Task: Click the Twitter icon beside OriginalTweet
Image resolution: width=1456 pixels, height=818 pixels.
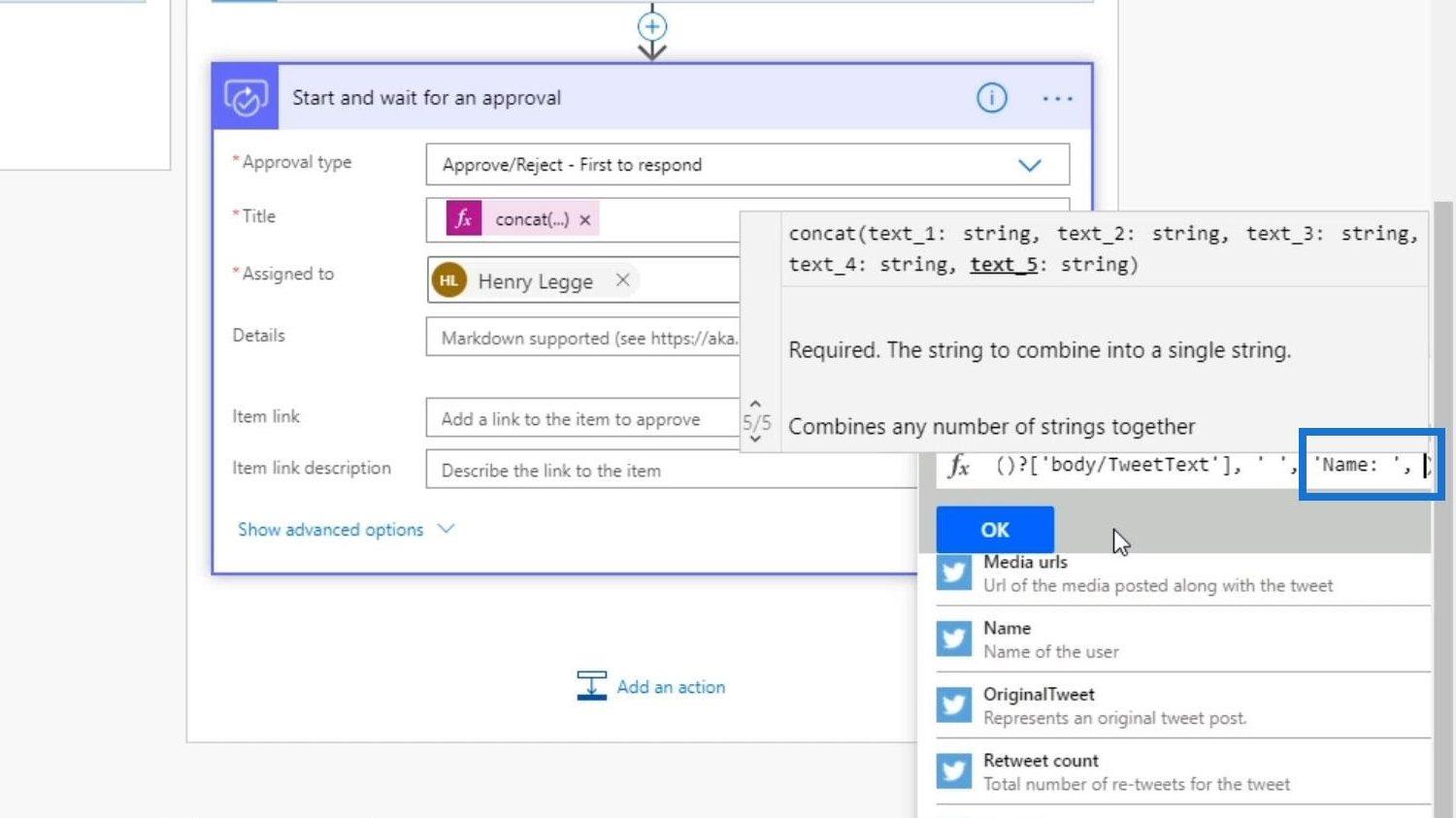Action: pos(953,704)
